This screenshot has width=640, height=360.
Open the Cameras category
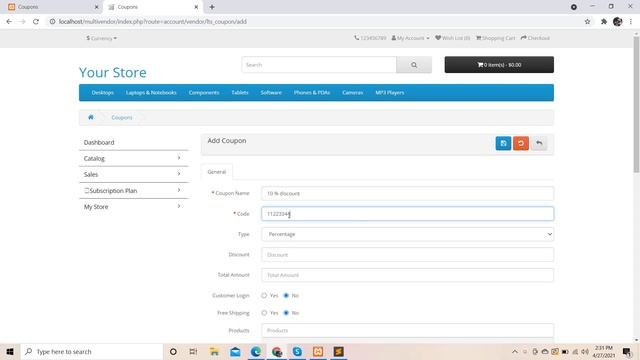[353, 93]
